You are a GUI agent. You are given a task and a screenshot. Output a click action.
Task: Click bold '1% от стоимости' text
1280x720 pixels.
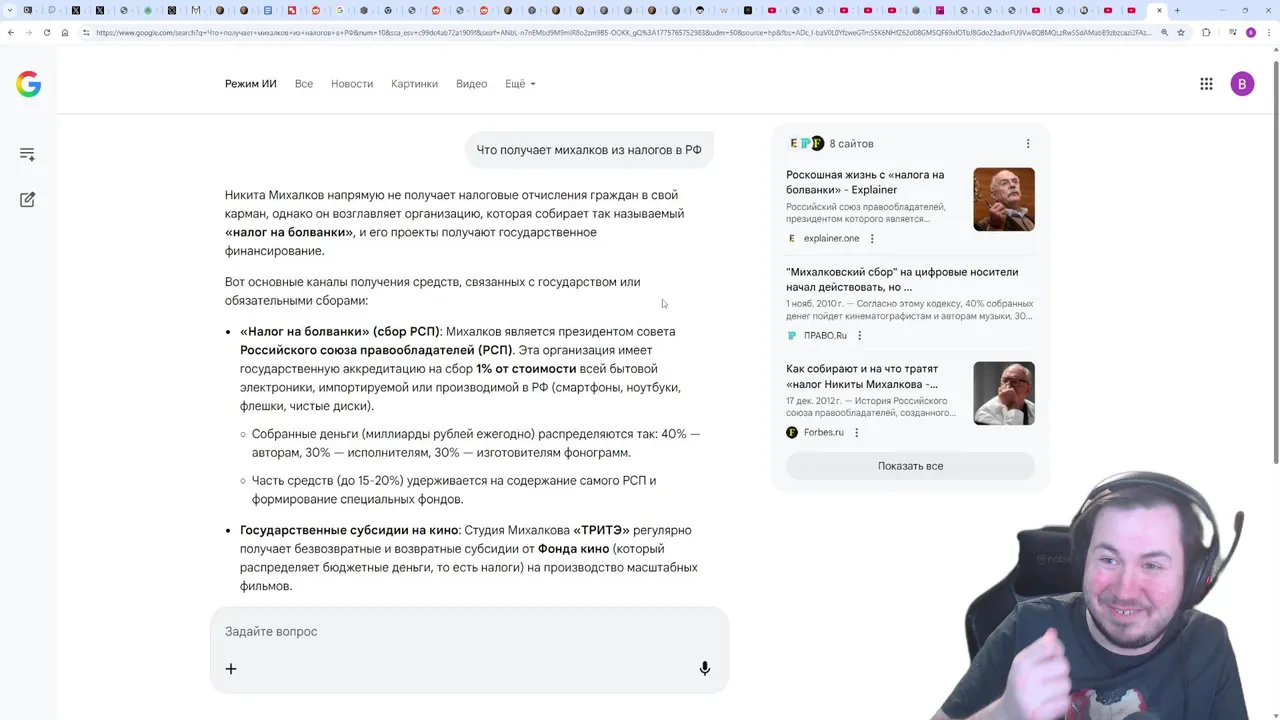[x=526, y=369]
